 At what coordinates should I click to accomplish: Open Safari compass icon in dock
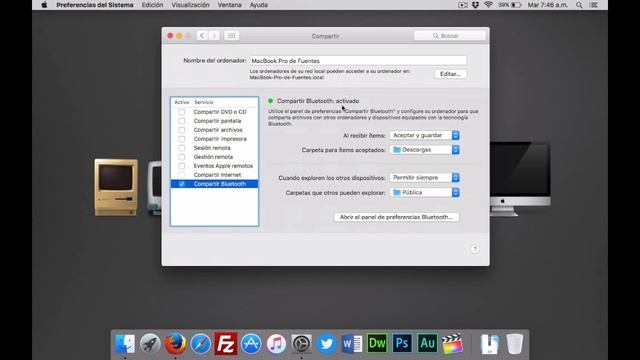200,344
